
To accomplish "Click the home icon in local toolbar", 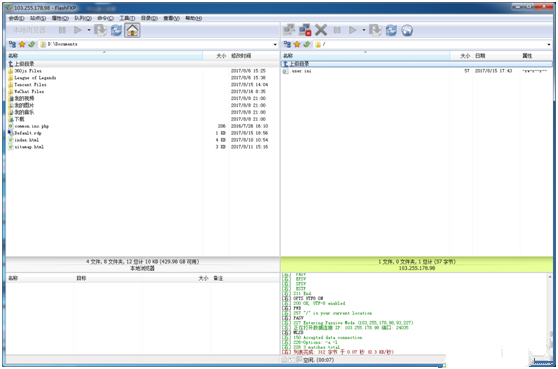I will [x=132, y=30].
